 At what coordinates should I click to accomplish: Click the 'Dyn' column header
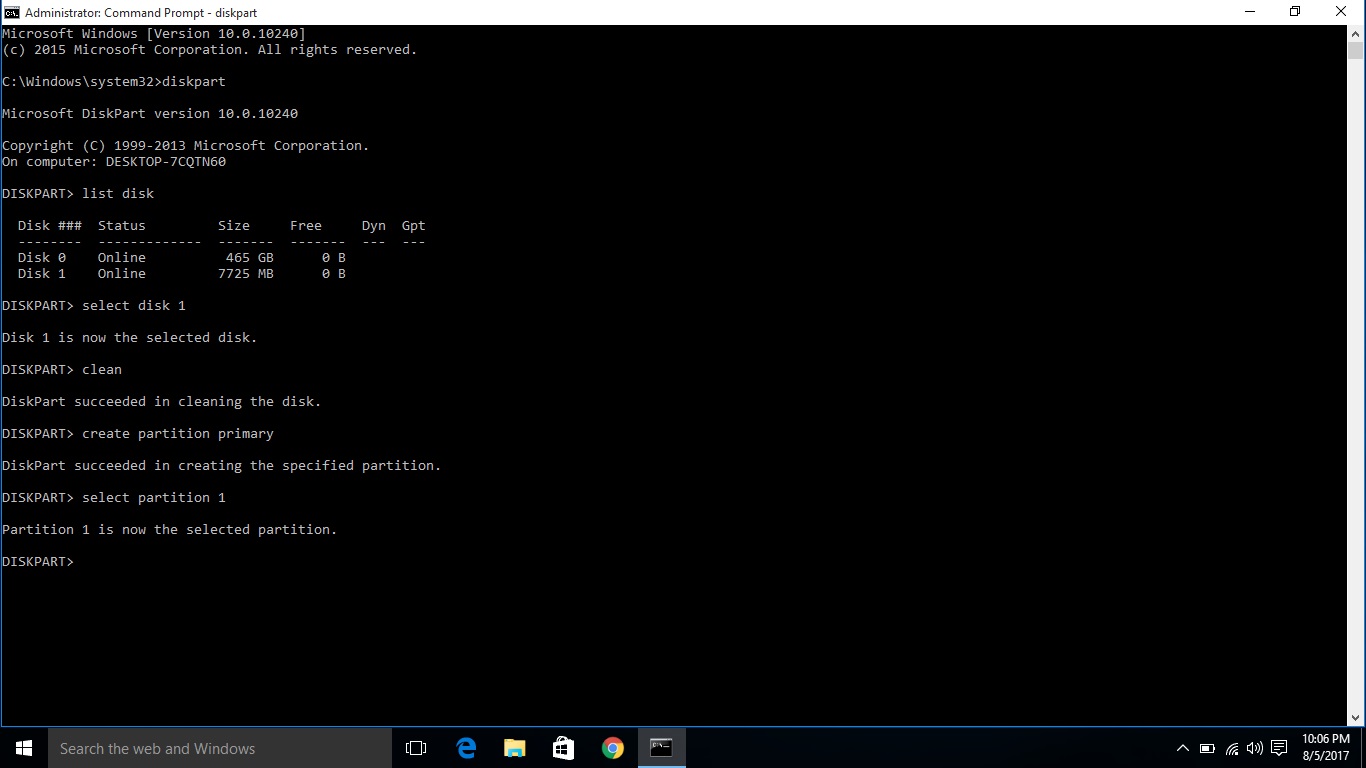click(x=374, y=225)
